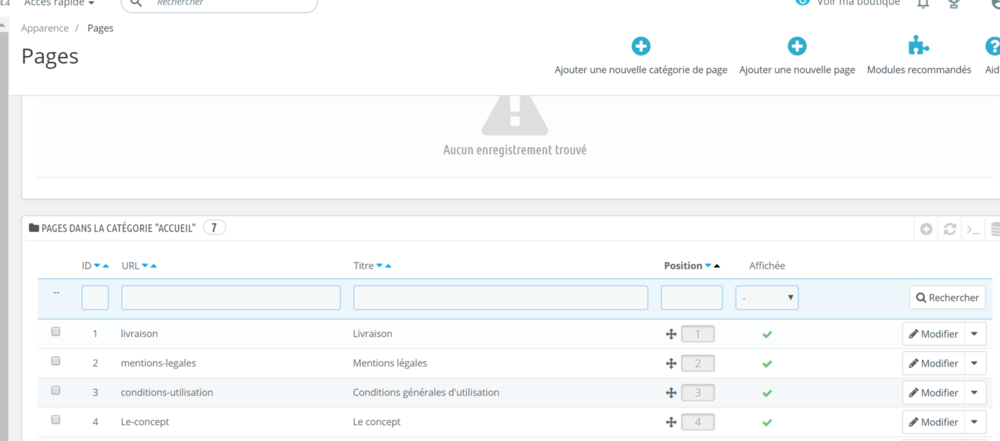Click Modifier button for Le concept

[933, 421]
